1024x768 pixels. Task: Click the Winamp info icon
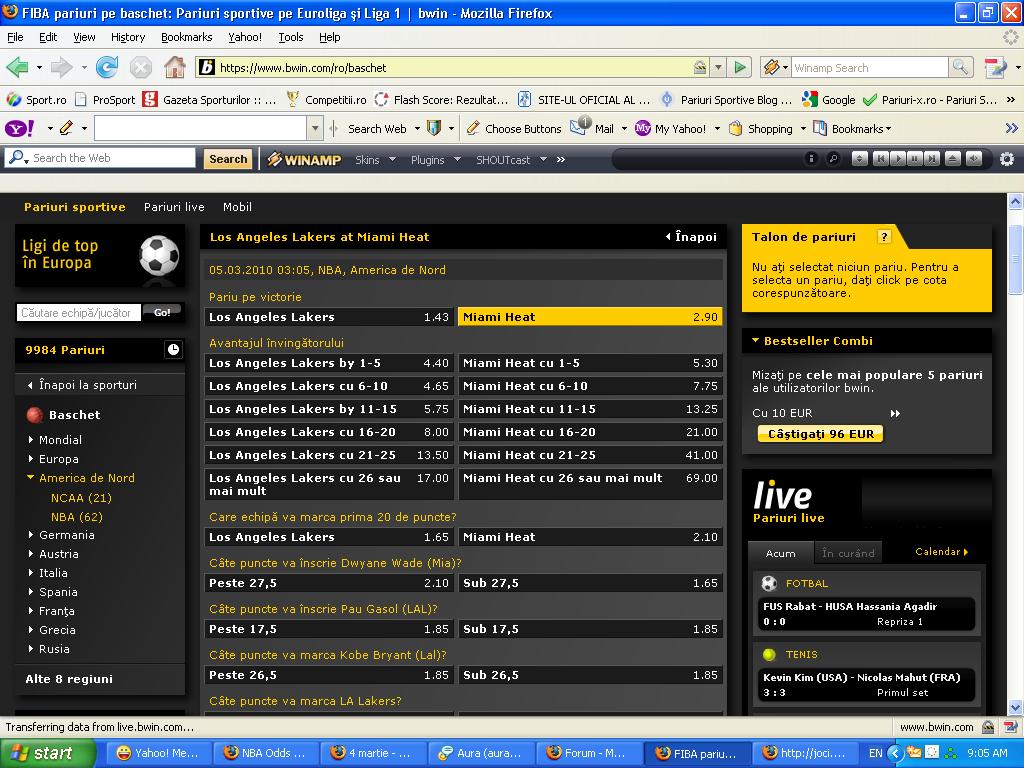(x=811, y=159)
